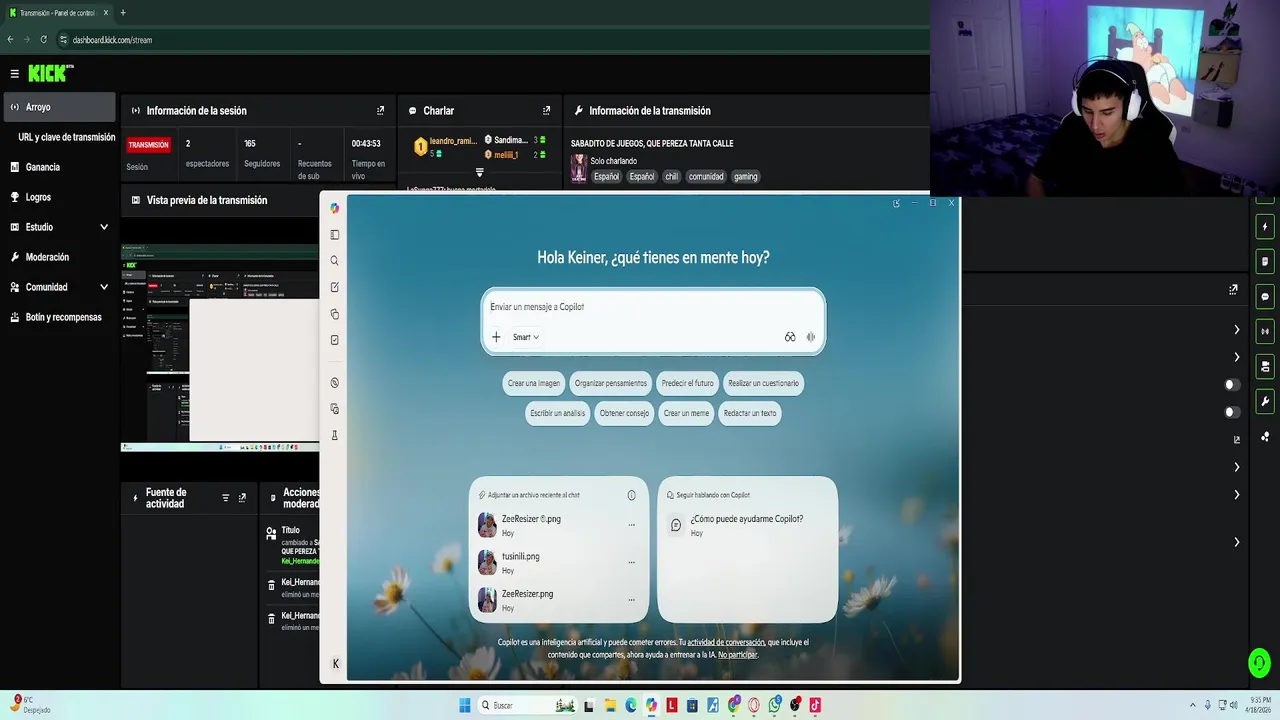Viewport: 1280px width, 720px height.
Task: Choose Redactar un texto suggestion
Action: (x=750, y=413)
